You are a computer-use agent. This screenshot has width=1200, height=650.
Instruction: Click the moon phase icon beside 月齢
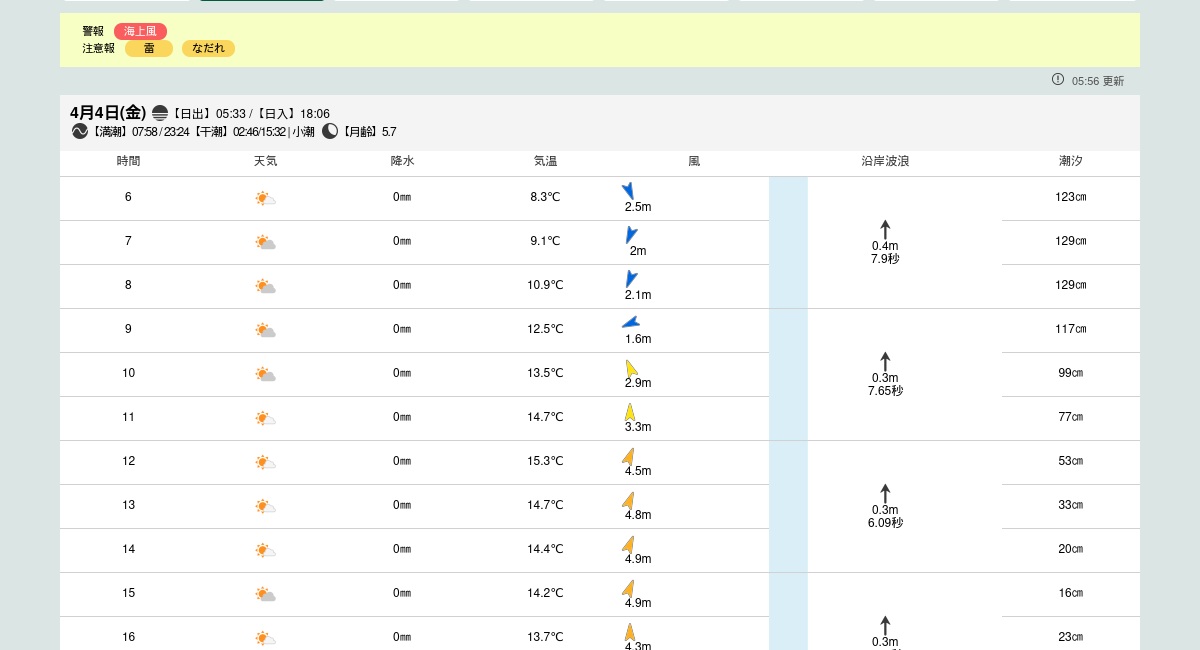[330, 131]
